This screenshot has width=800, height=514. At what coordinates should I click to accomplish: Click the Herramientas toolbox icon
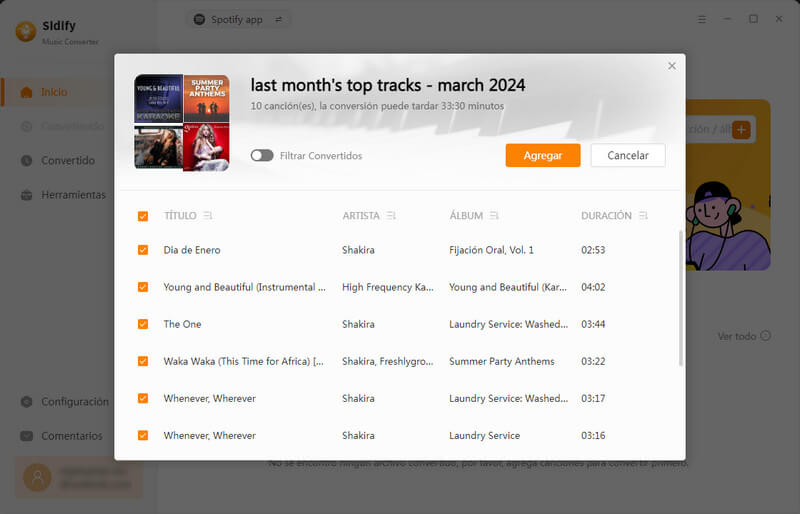pos(27,194)
